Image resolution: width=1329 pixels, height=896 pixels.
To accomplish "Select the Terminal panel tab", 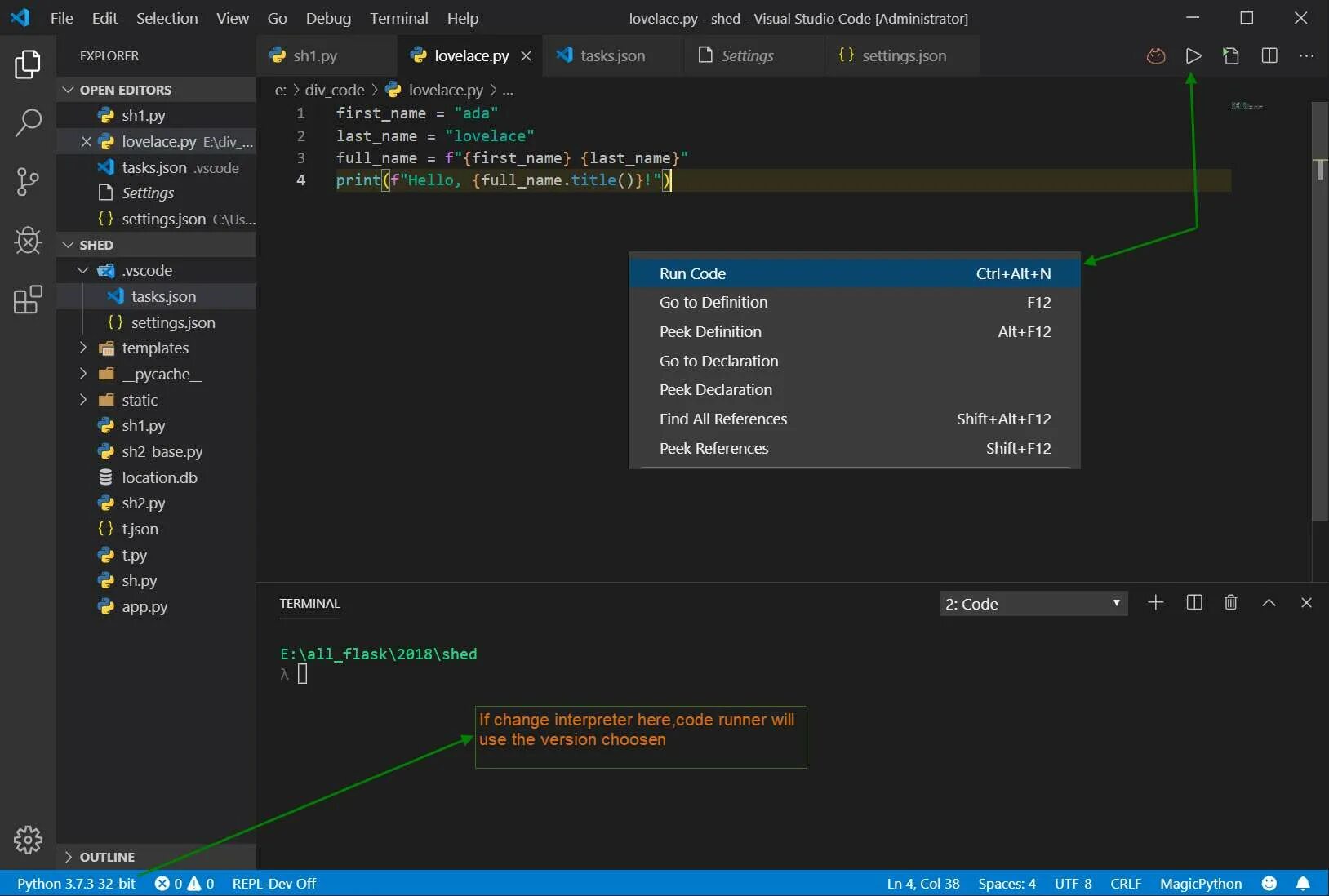I will (x=309, y=603).
